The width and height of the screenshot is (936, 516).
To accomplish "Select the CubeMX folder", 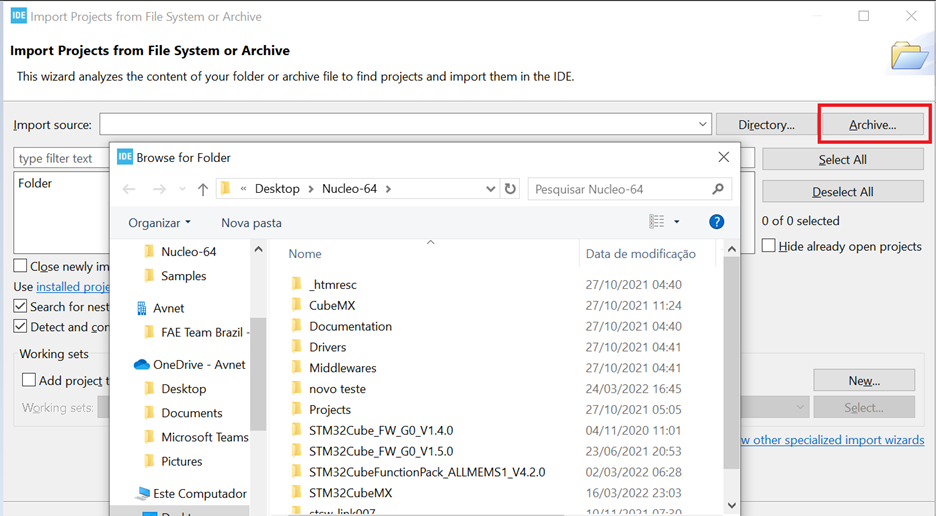I will pos(332,305).
